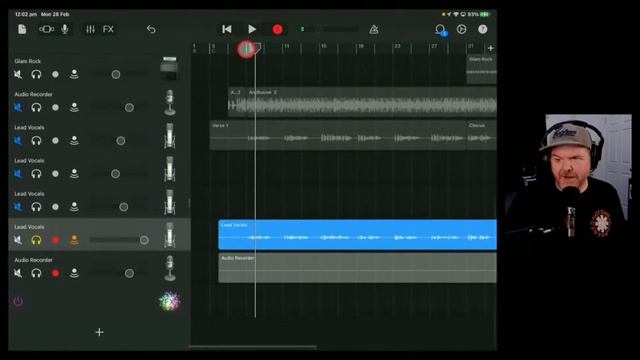
Task: Solo the Lead Vocals track containing Verse 1
Action: [36, 140]
